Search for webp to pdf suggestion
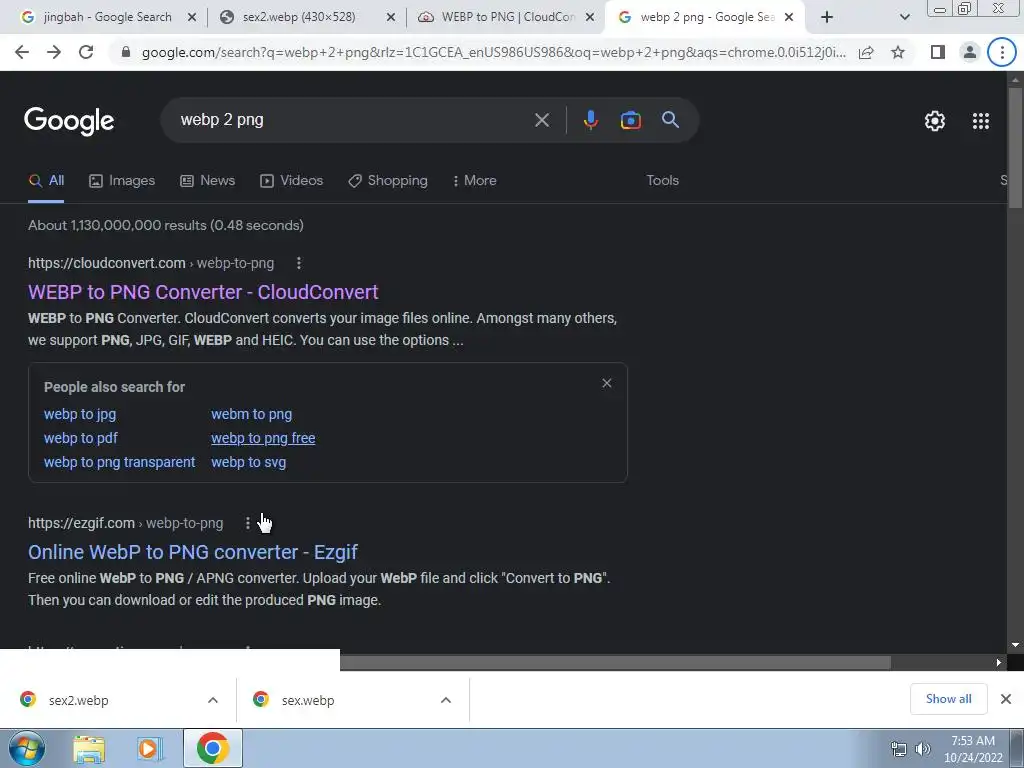 click(80, 438)
